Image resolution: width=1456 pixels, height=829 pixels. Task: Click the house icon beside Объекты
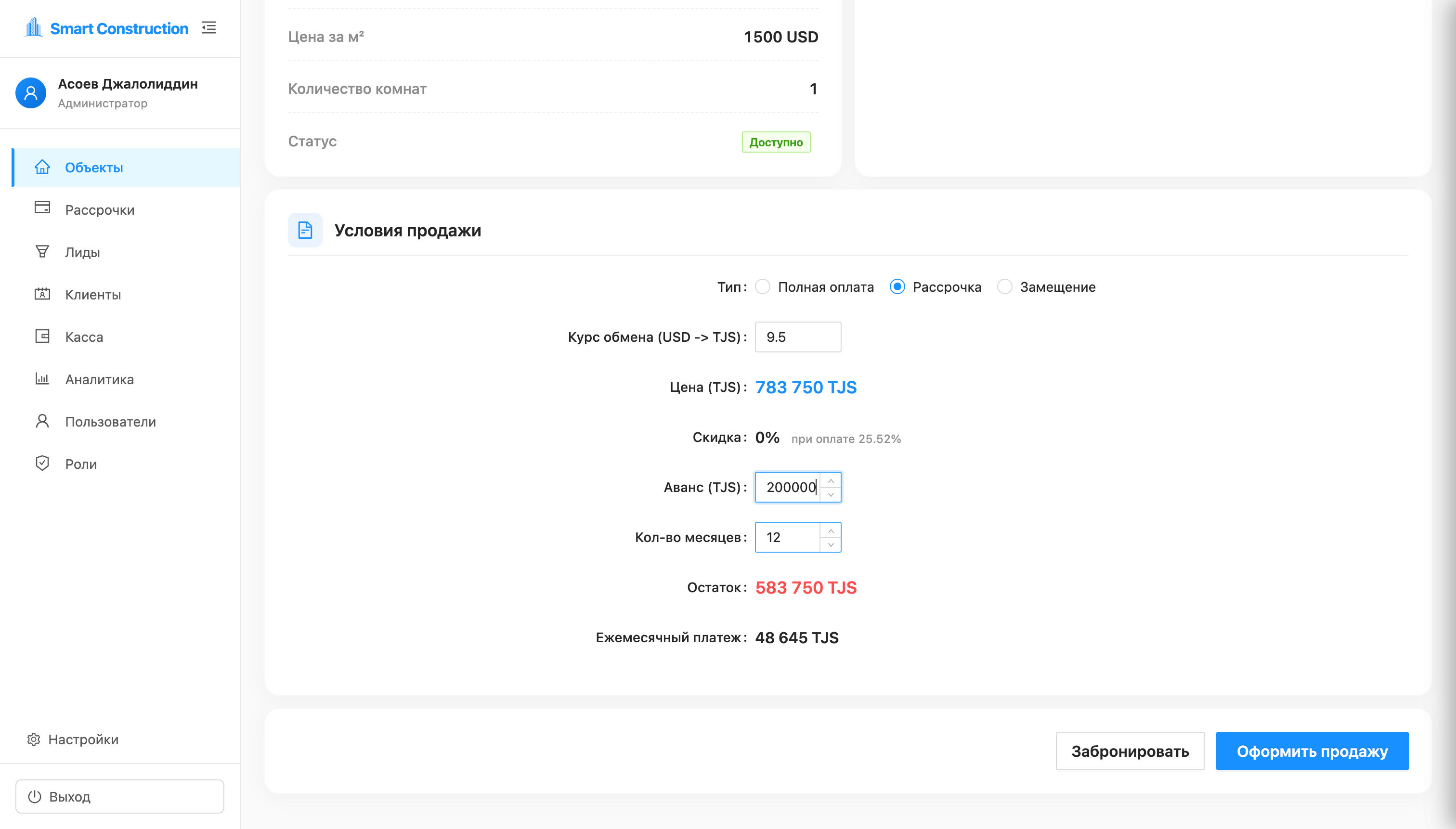[42, 167]
